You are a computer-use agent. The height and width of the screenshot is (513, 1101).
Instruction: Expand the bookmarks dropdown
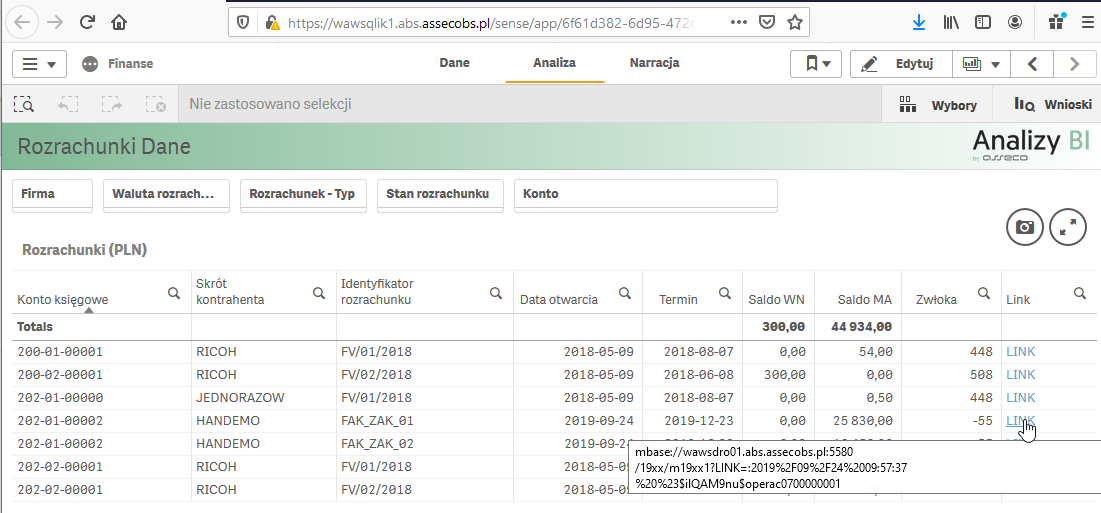click(x=817, y=64)
